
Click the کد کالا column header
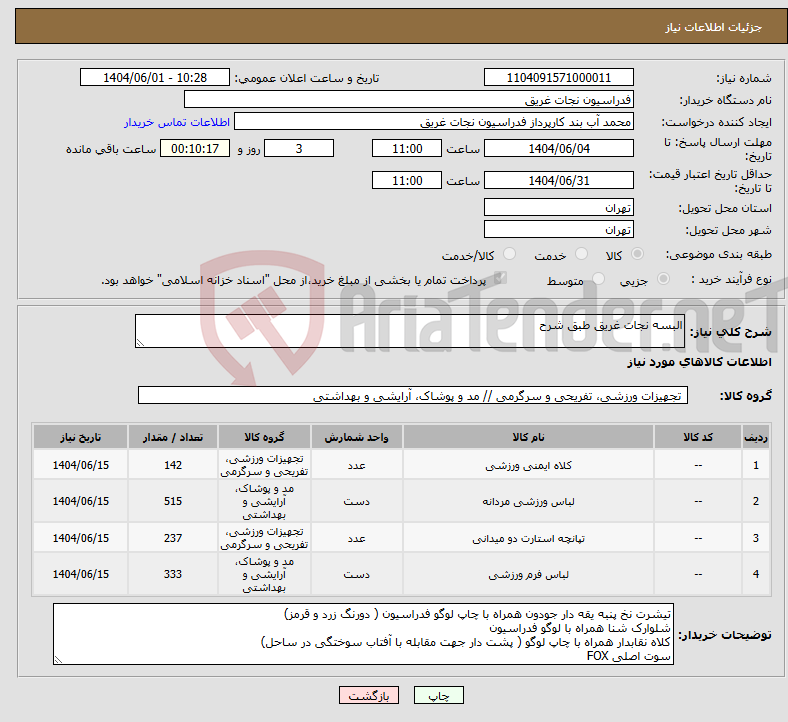(x=698, y=437)
